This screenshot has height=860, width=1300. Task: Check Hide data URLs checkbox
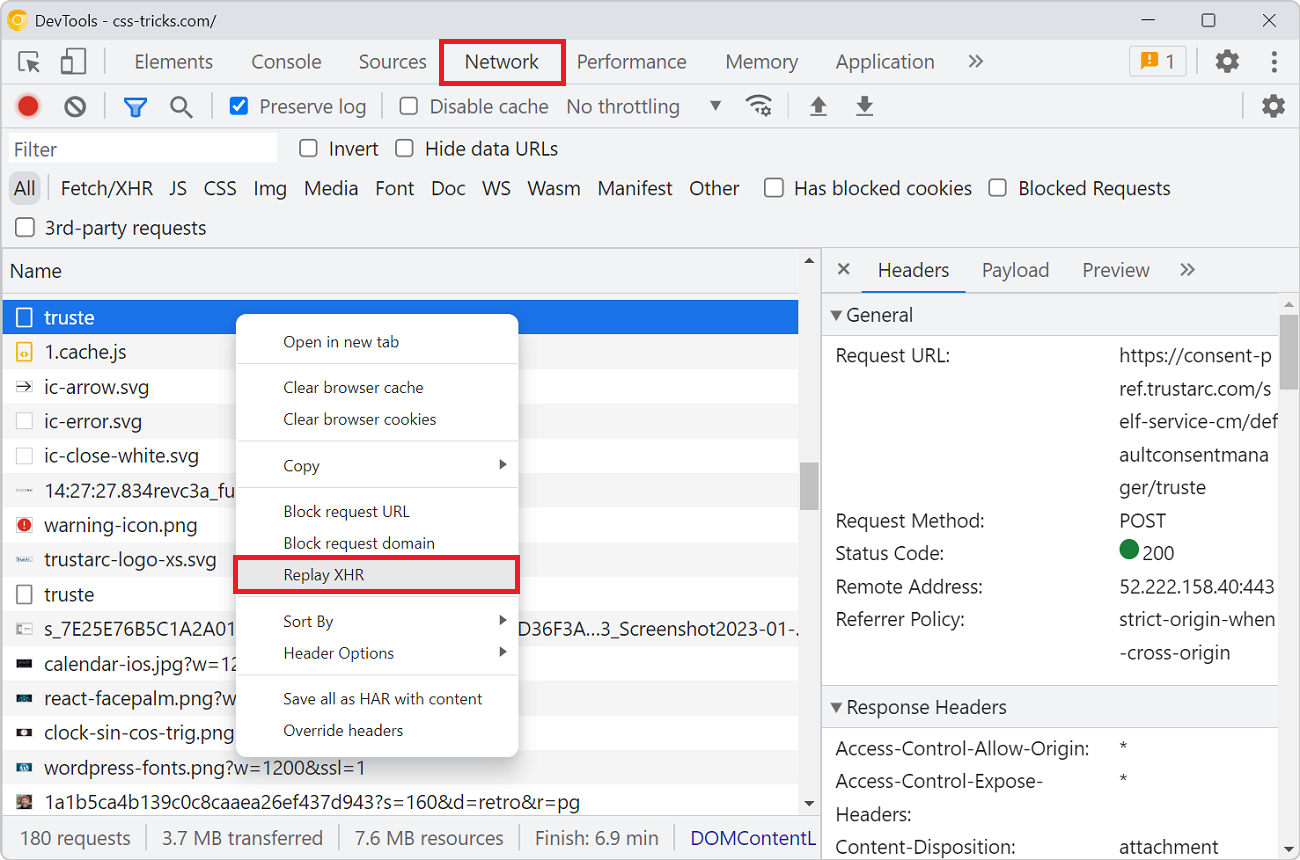pyautogui.click(x=404, y=149)
